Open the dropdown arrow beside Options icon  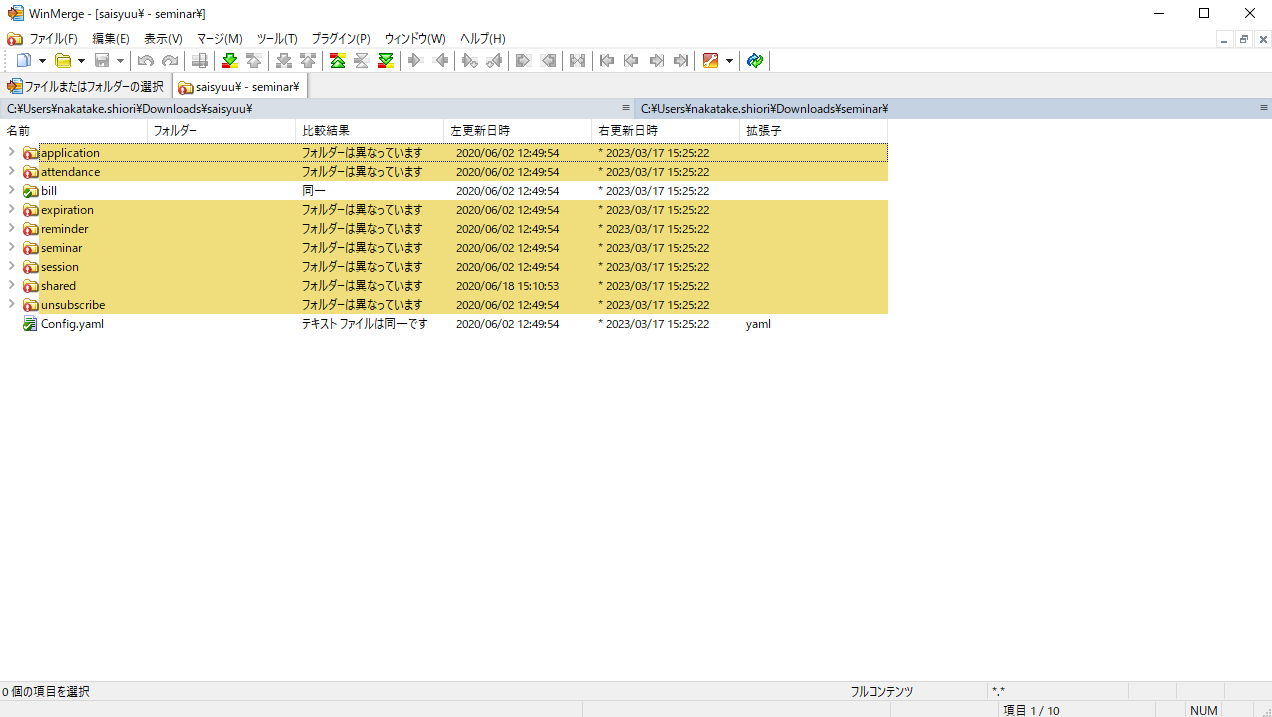pos(729,61)
